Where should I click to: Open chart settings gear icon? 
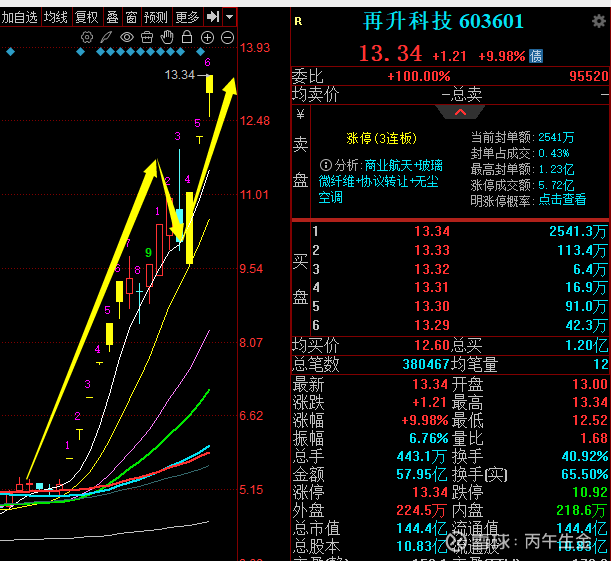pos(87,37)
